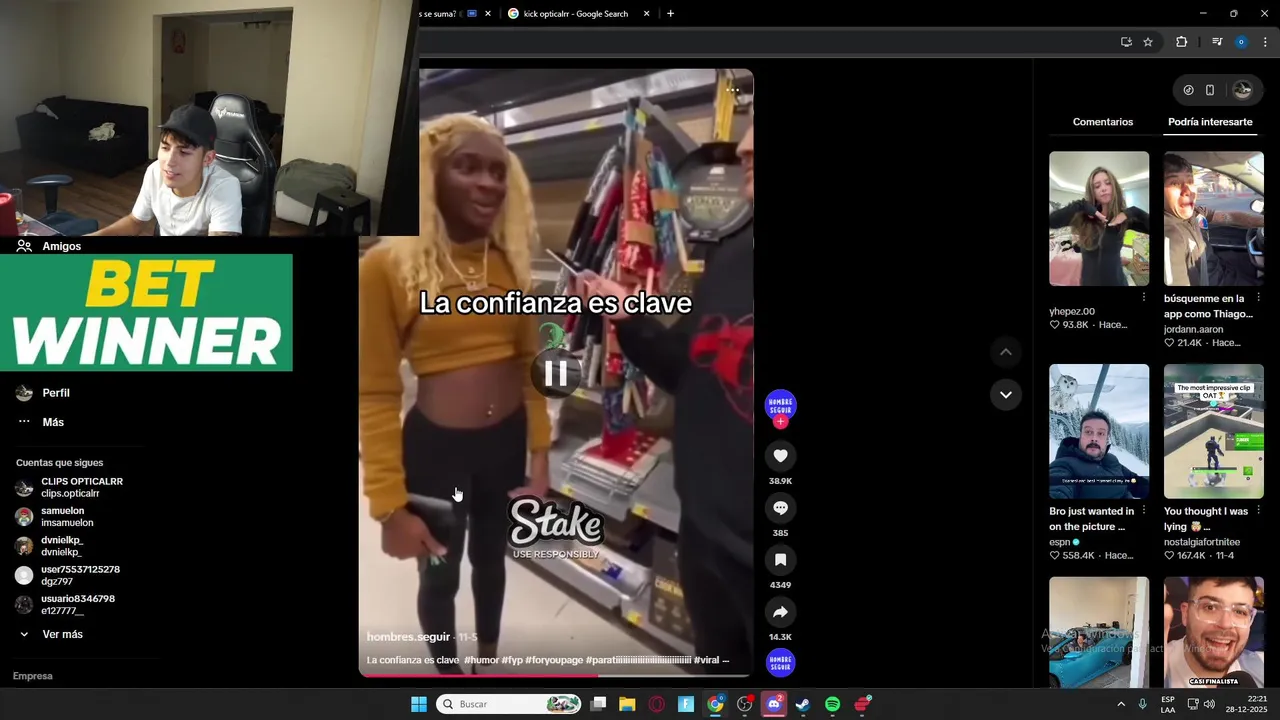
Task: Open Chrome extensions puzzle icon
Action: (x=1182, y=42)
